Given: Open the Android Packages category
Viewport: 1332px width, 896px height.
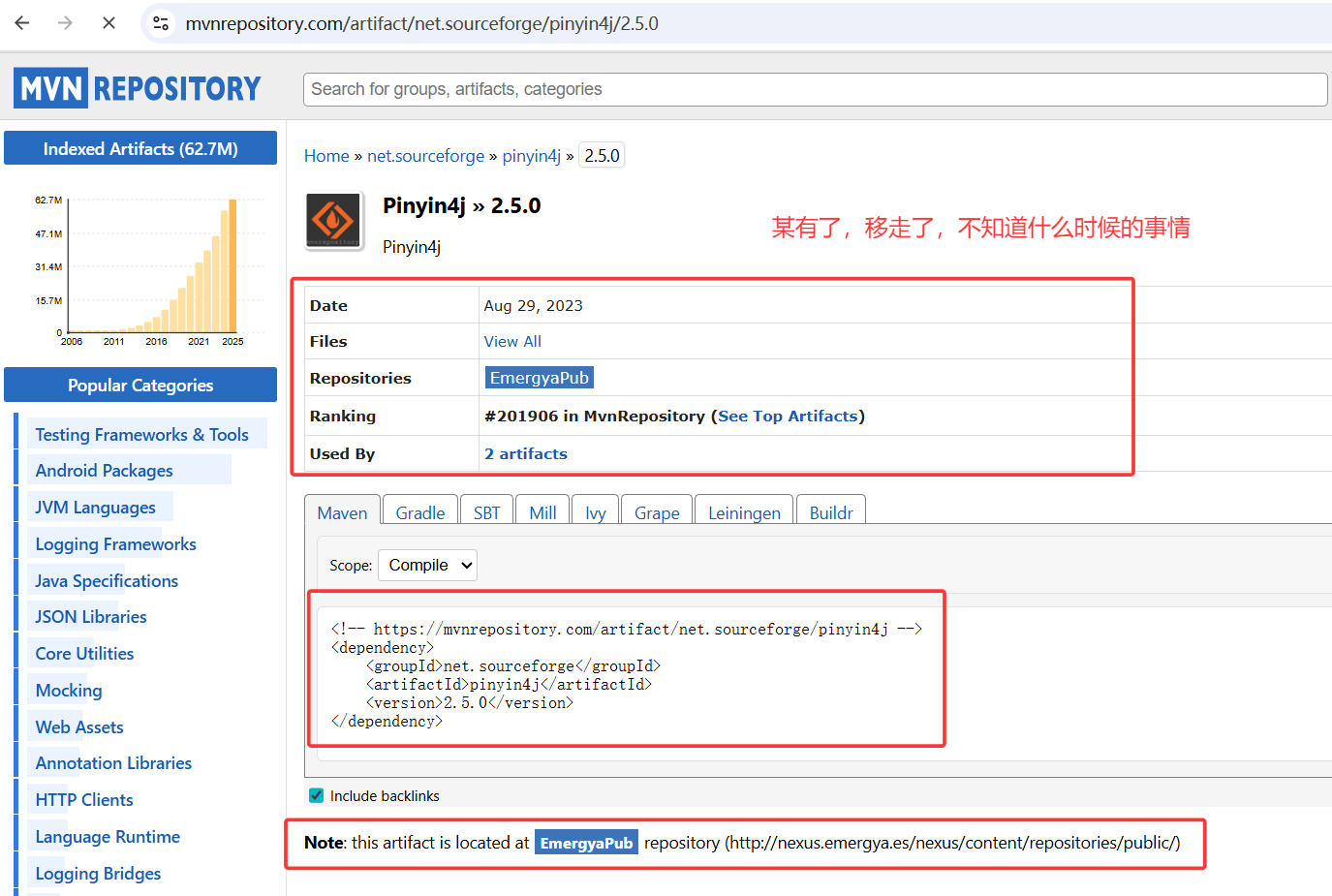Looking at the screenshot, I should pyautogui.click(x=105, y=471).
